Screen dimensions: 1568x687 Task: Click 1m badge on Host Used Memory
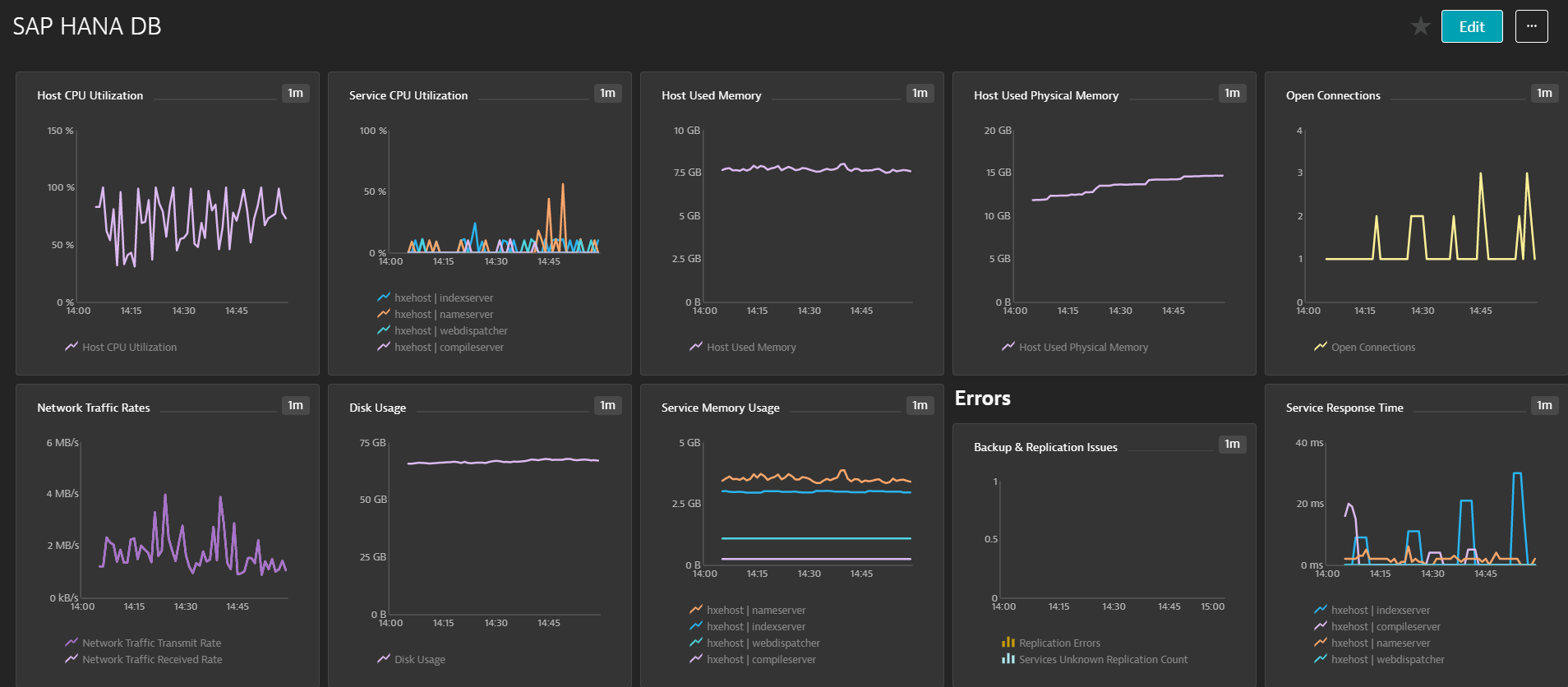(920, 93)
